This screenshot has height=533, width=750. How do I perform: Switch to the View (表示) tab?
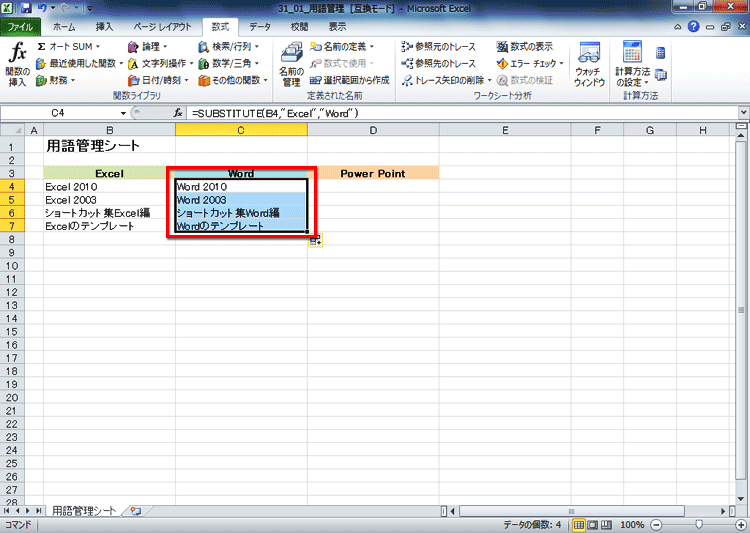tap(337, 27)
